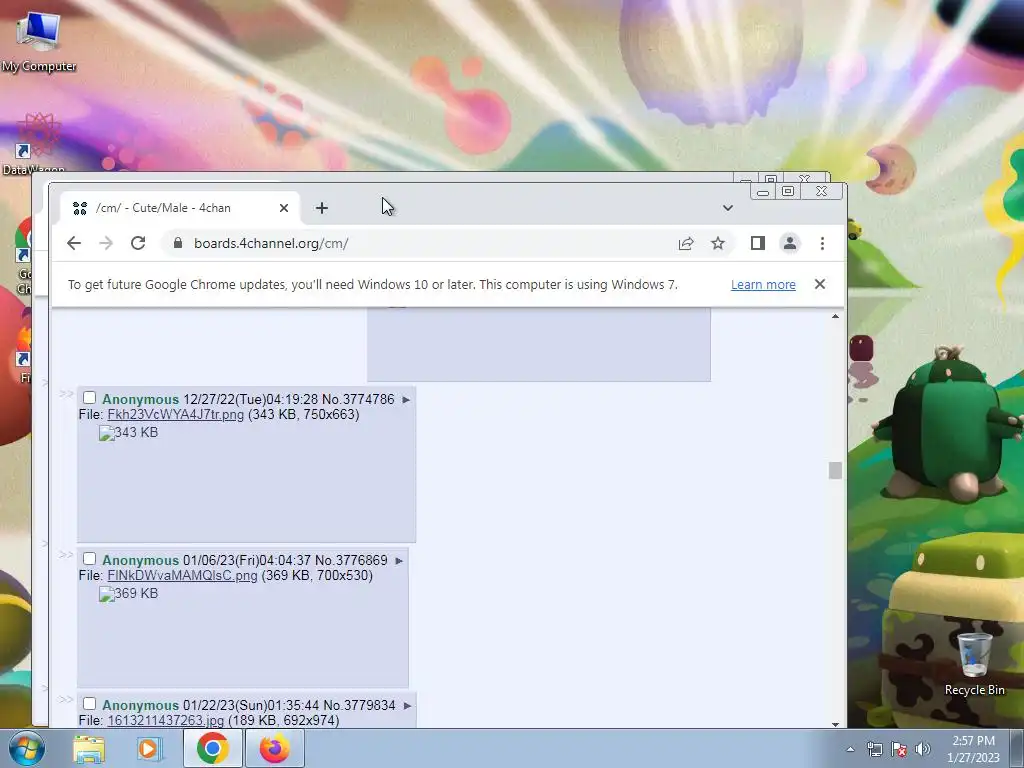This screenshot has height=768, width=1024.
Task: Open file Fkh23VcWYA4J7tr.png link
Action: pos(176,415)
